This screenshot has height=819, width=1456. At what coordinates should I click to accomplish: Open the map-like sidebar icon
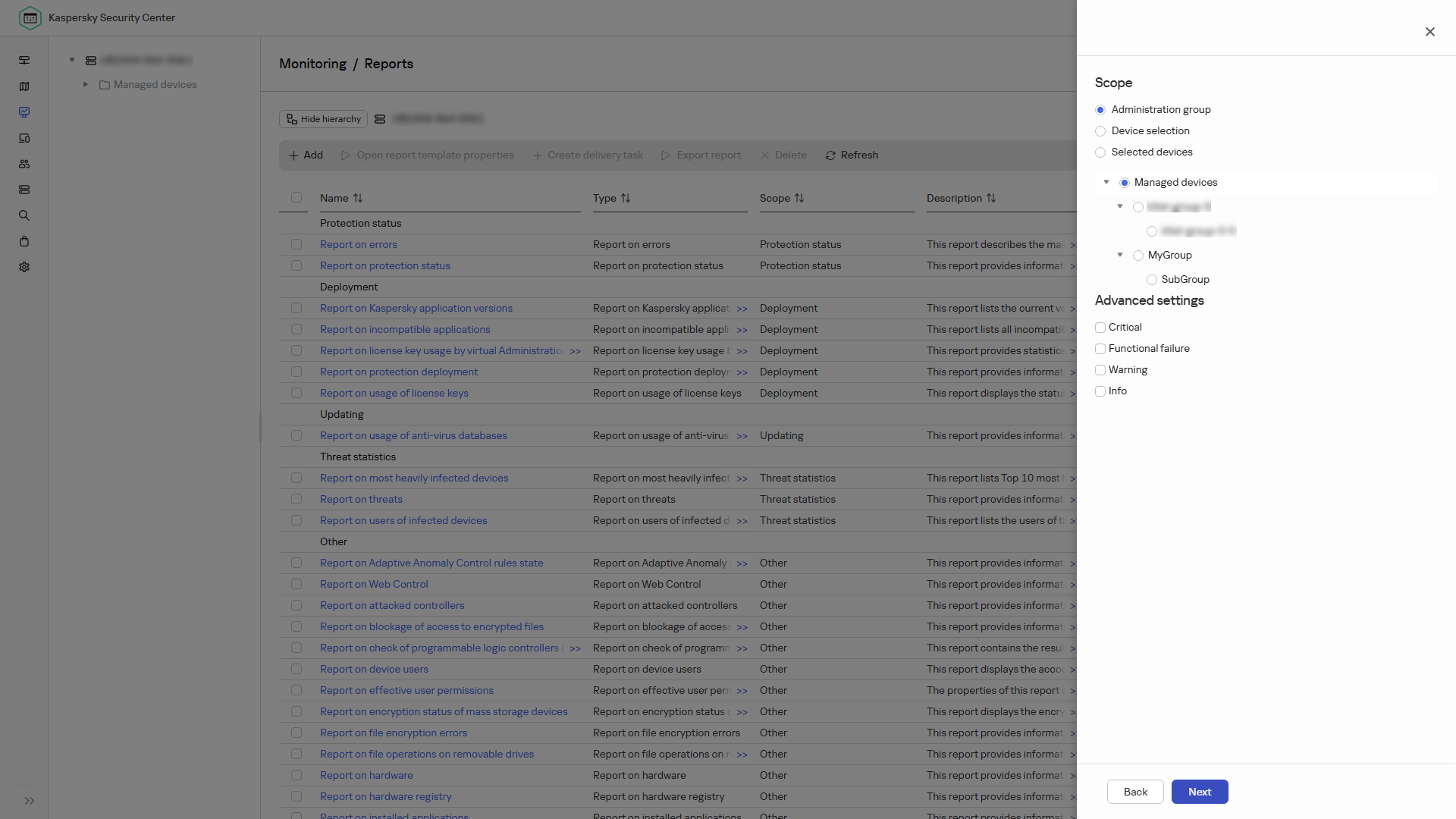tap(24, 86)
